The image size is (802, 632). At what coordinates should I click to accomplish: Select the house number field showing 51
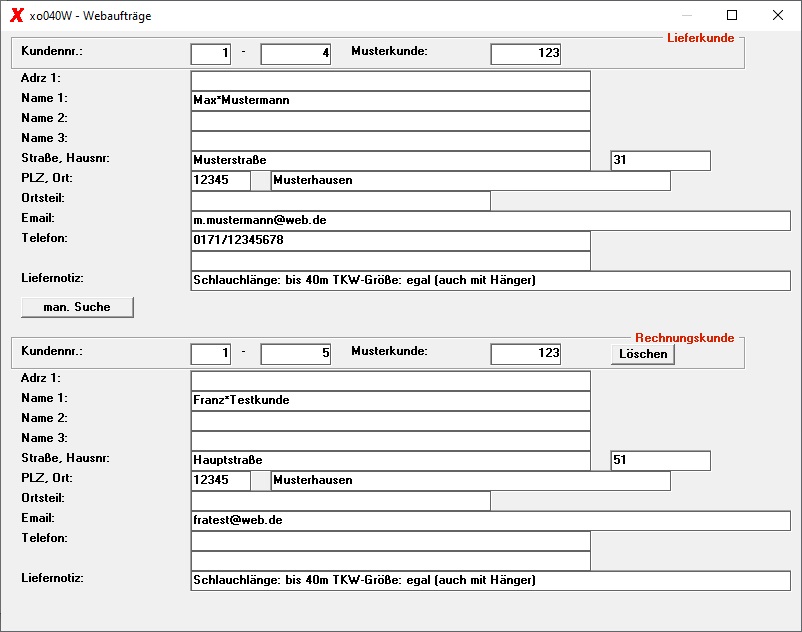click(x=660, y=461)
